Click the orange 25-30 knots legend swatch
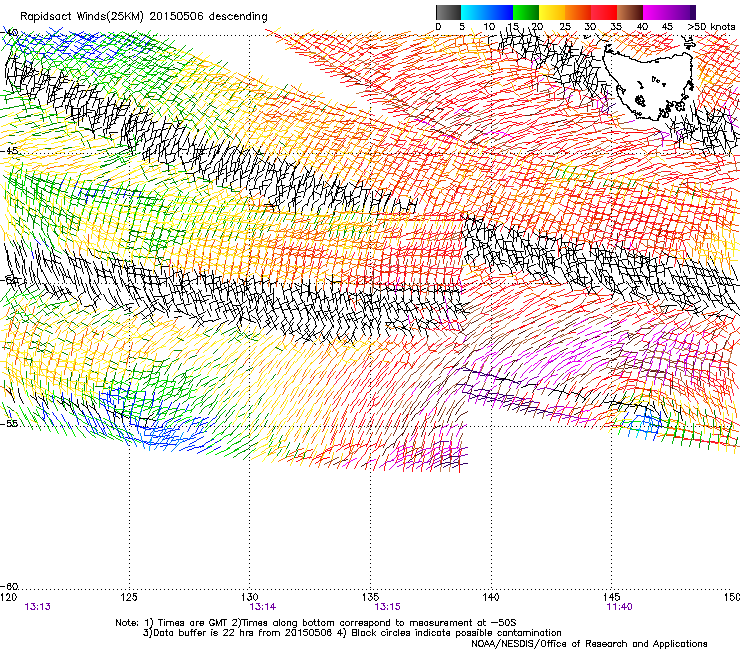Screen dimensions: 740x650 578,12
